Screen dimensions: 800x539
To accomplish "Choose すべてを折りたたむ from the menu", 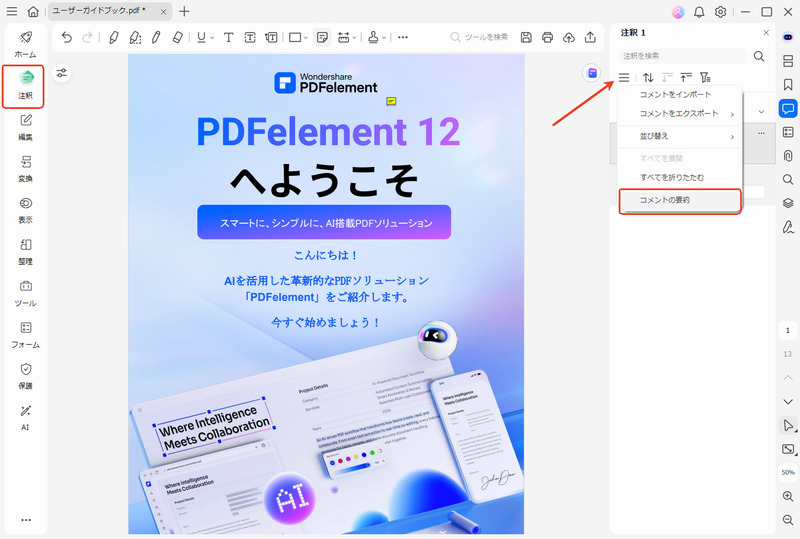I will click(x=680, y=178).
